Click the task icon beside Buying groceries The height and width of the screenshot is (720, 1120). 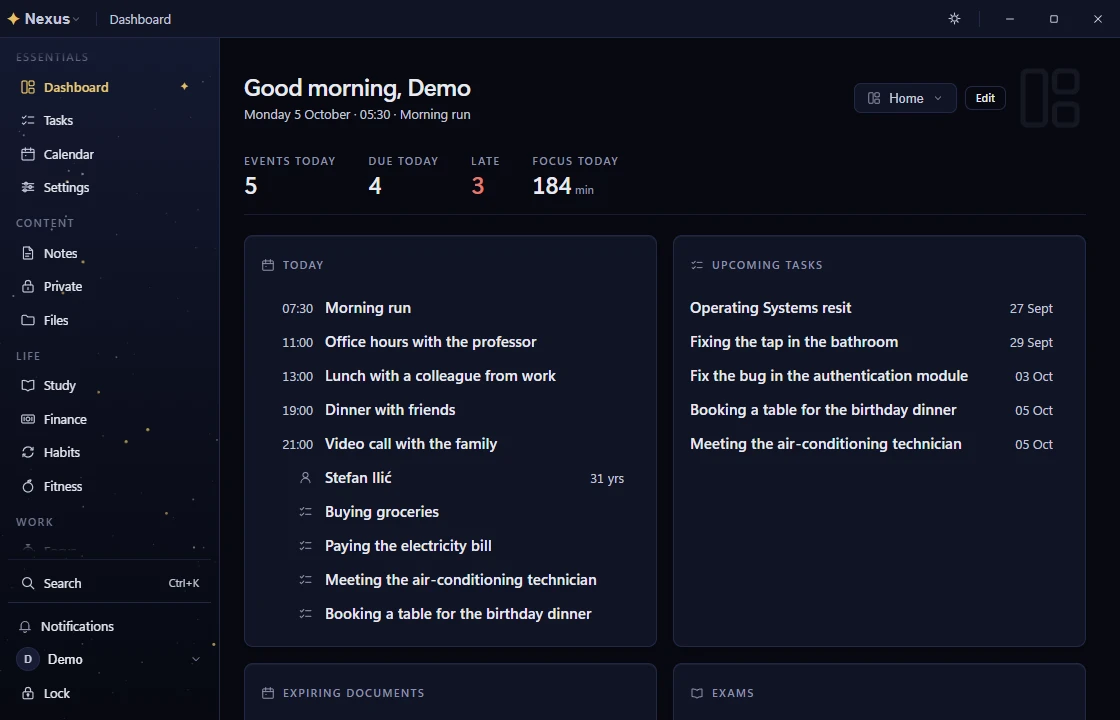[305, 512]
